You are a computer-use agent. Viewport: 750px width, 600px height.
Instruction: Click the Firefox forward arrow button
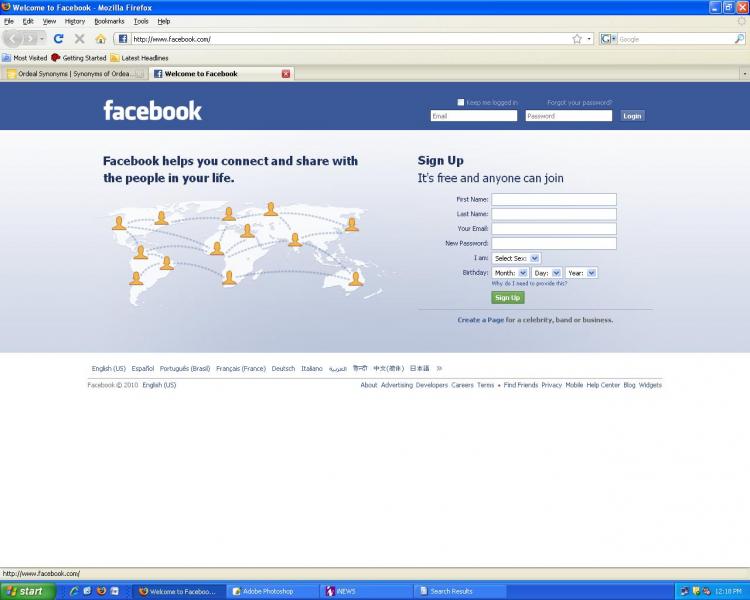click(30, 39)
